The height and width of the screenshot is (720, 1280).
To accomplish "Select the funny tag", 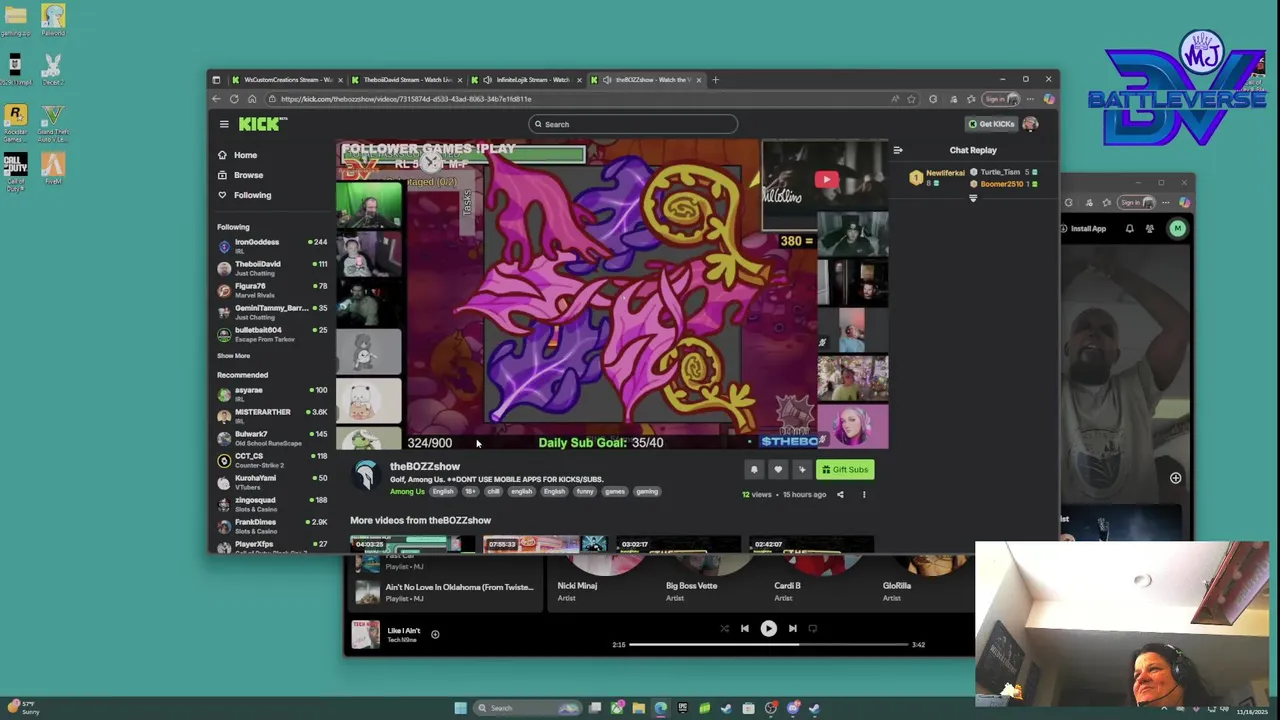I will click(585, 491).
